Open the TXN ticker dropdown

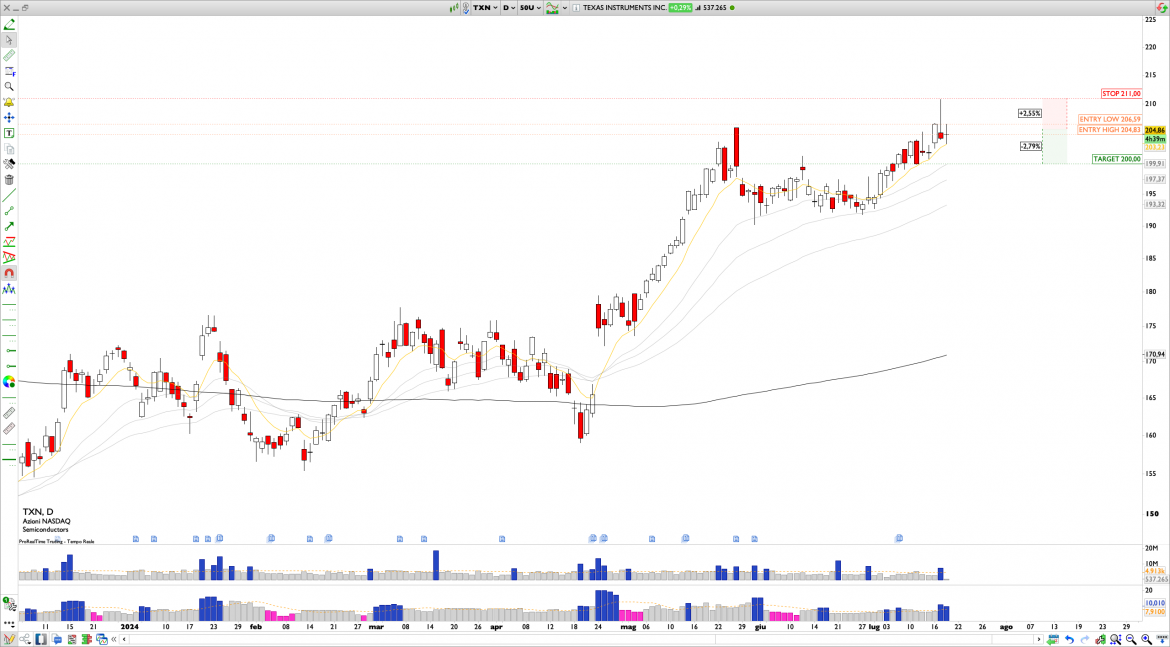pyautogui.click(x=484, y=7)
